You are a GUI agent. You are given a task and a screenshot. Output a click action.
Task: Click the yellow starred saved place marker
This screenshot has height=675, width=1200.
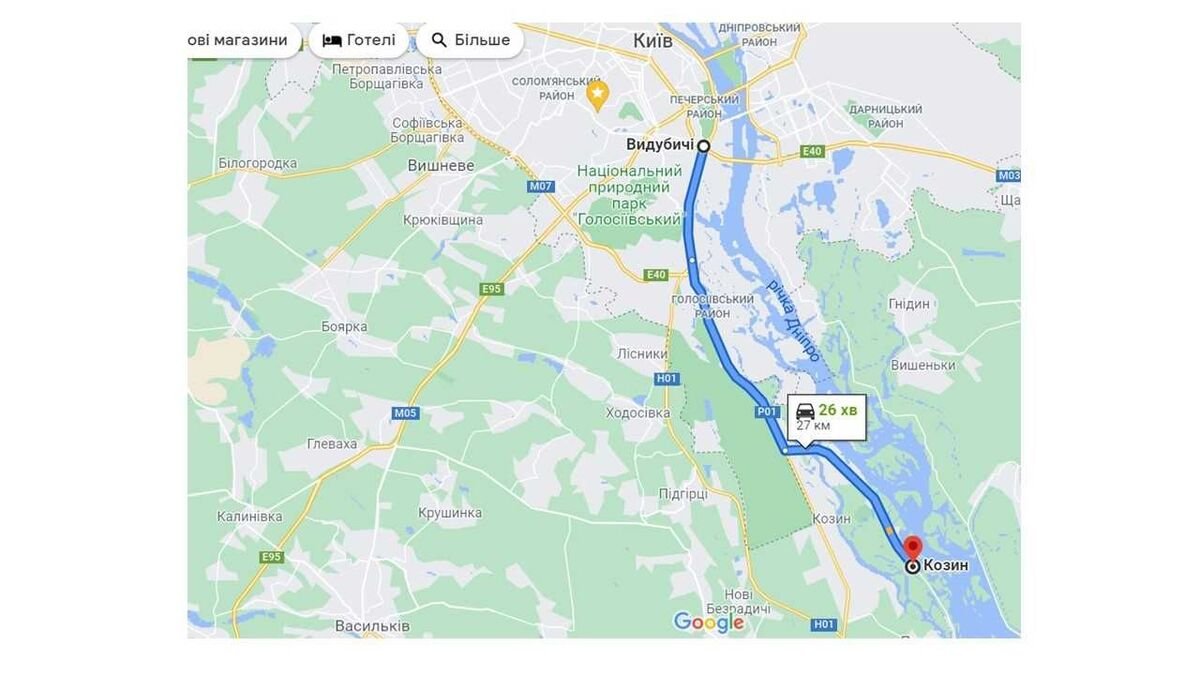598,96
